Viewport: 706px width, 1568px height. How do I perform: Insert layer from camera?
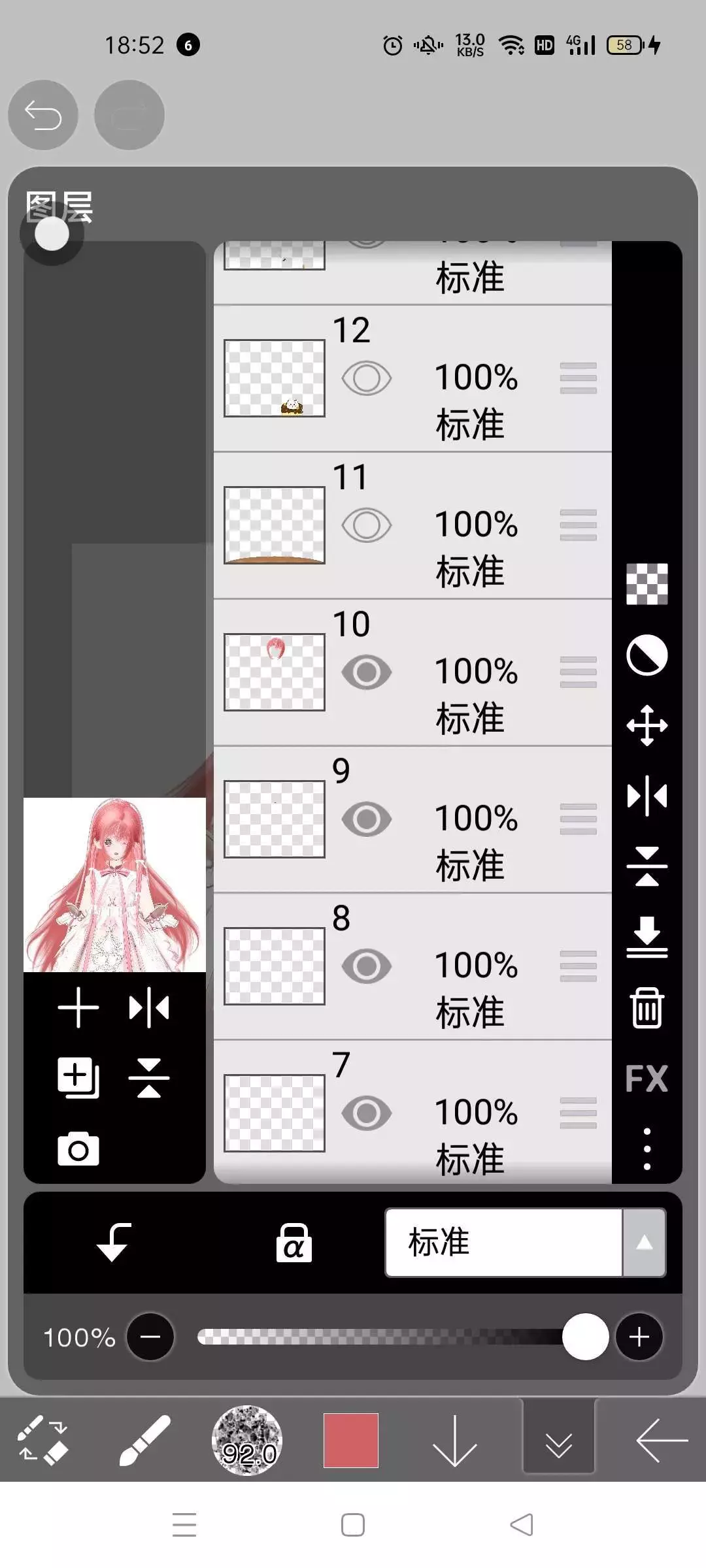pyautogui.click(x=78, y=1149)
